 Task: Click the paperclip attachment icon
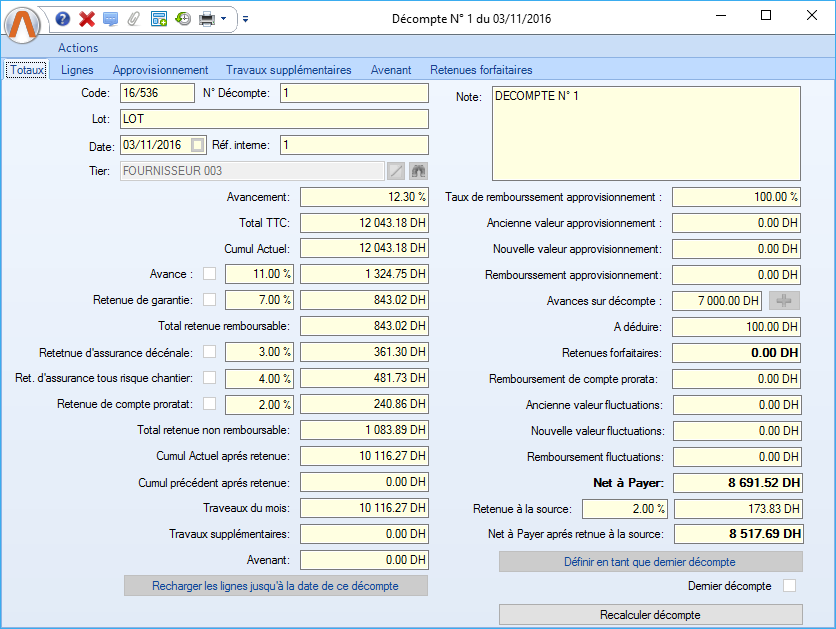click(133, 19)
